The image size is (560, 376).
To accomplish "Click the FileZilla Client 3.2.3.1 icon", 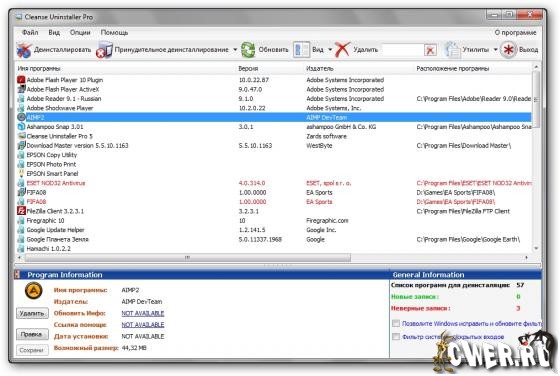I will click(x=21, y=211).
